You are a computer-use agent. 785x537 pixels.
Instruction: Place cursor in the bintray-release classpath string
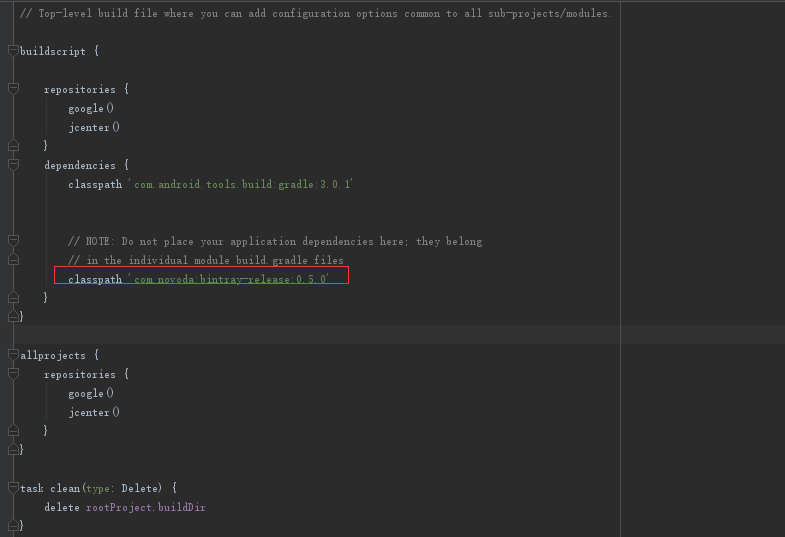(x=228, y=279)
